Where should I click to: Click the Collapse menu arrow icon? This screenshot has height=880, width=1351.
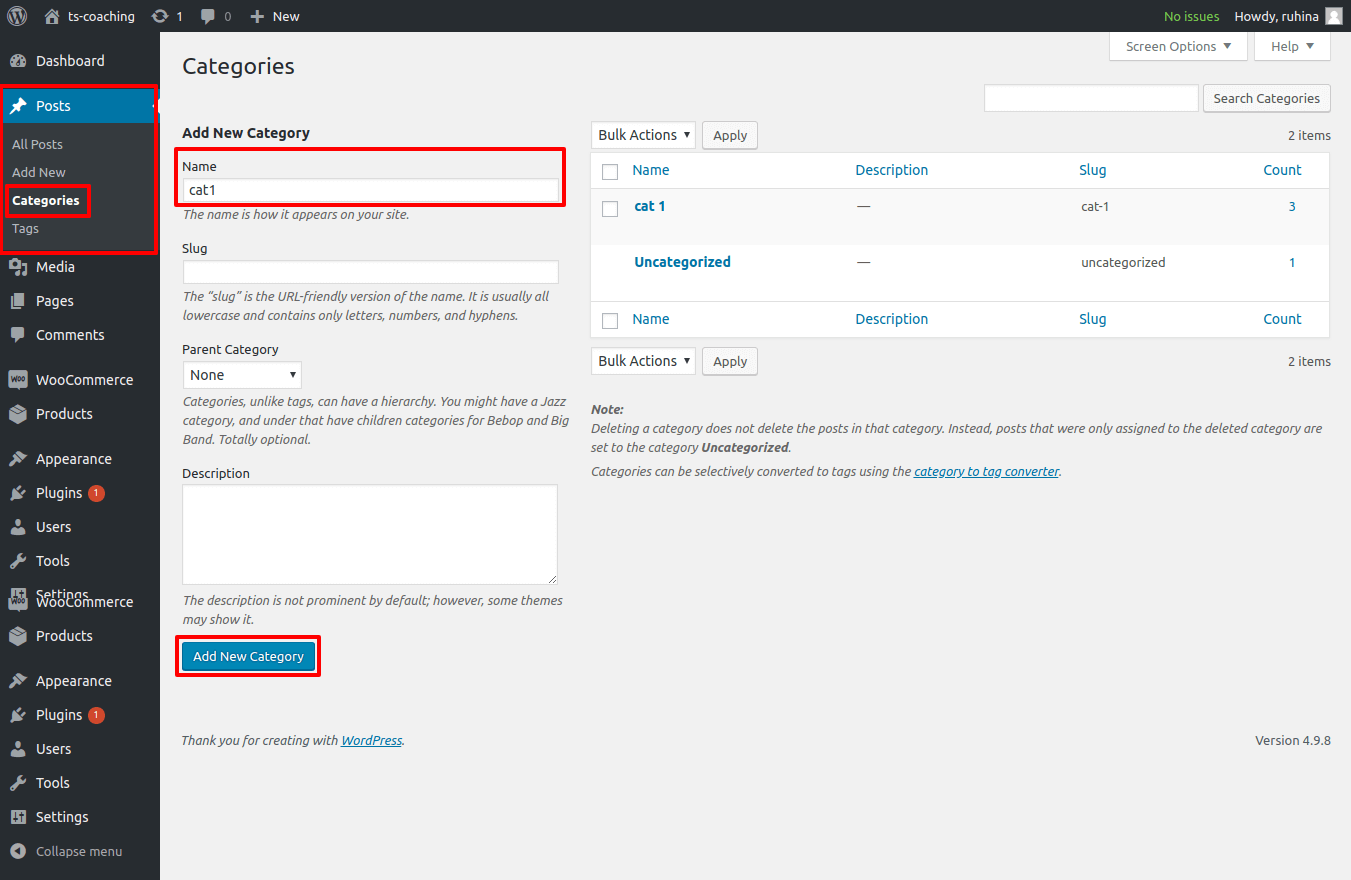pos(18,851)
